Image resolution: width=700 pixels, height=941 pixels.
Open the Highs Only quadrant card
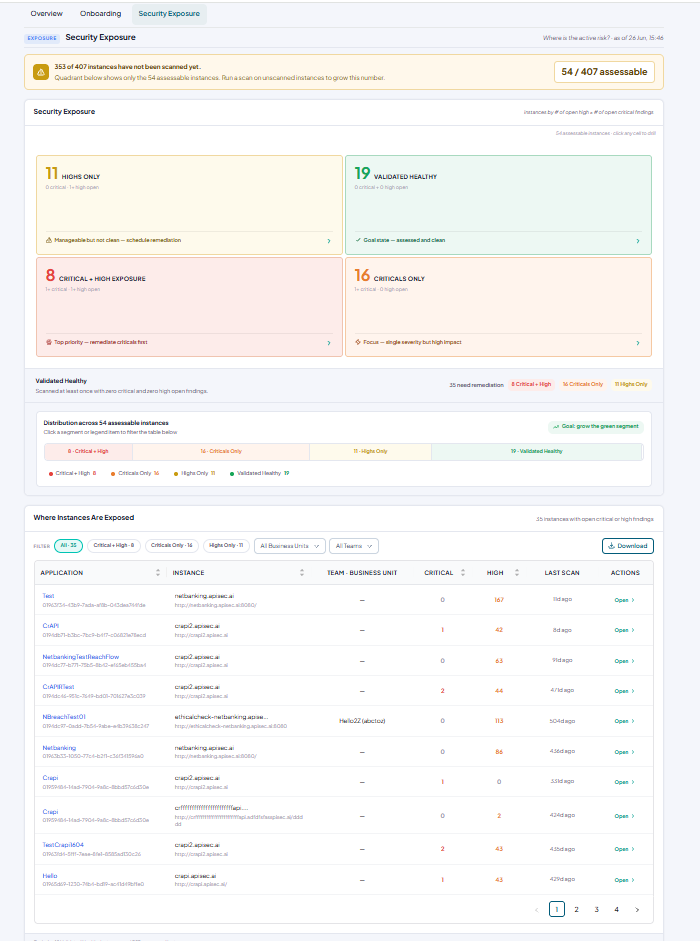click(x=189, y=205)
